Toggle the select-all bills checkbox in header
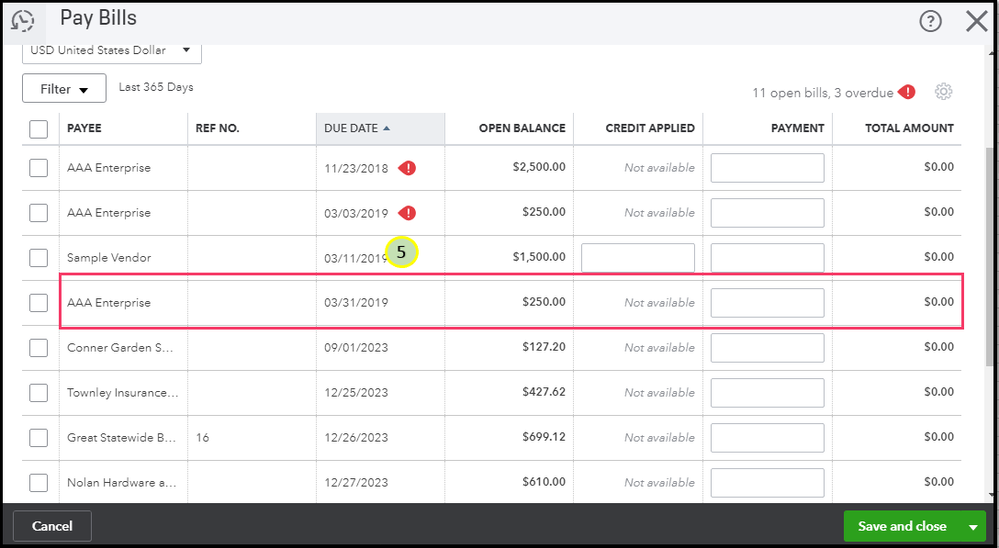This screenshot has height=548, width=999. [x=38, y=128]
